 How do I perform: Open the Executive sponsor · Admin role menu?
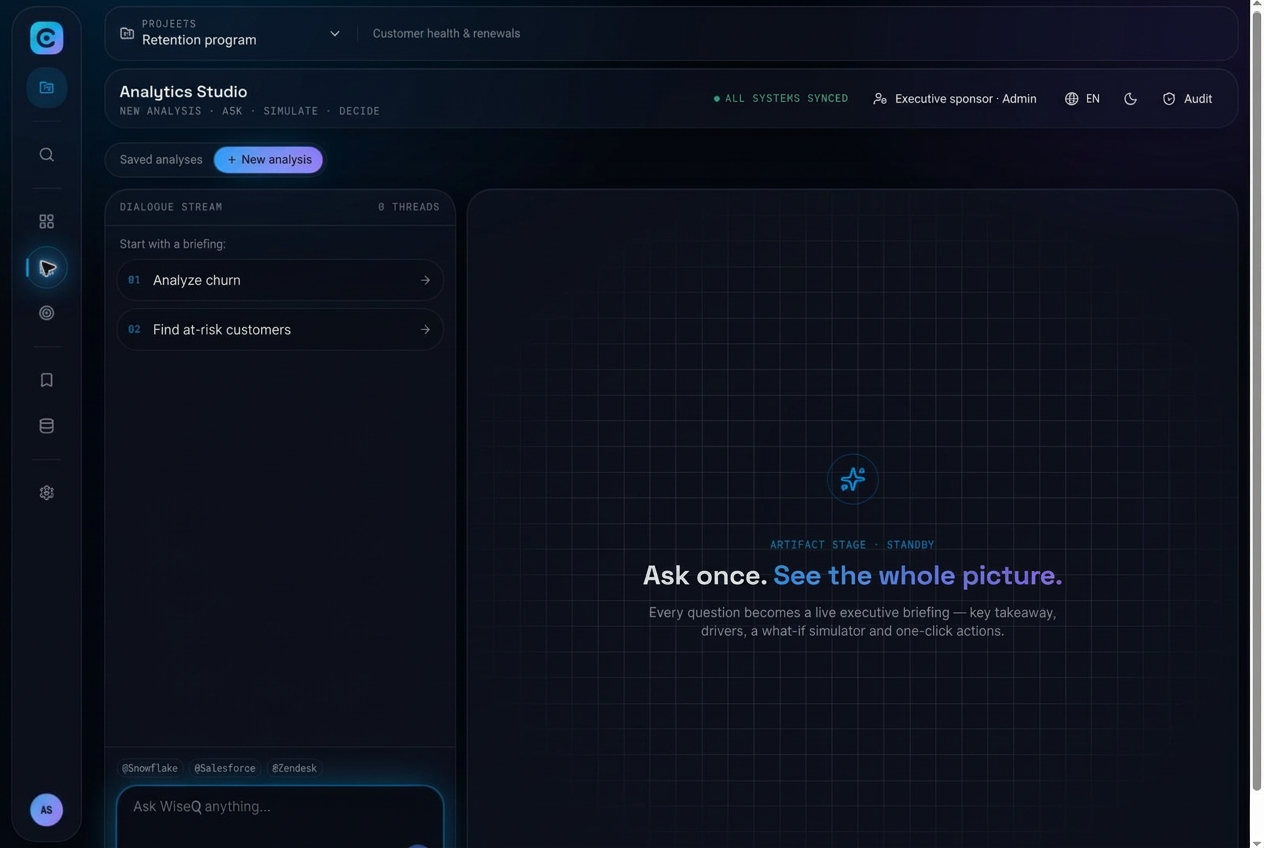click(954, 99)
